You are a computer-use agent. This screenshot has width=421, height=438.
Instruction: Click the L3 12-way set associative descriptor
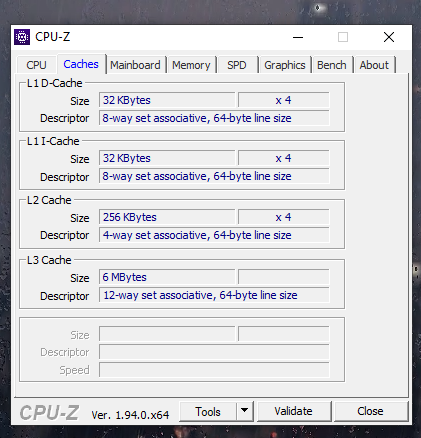point(214,295)
